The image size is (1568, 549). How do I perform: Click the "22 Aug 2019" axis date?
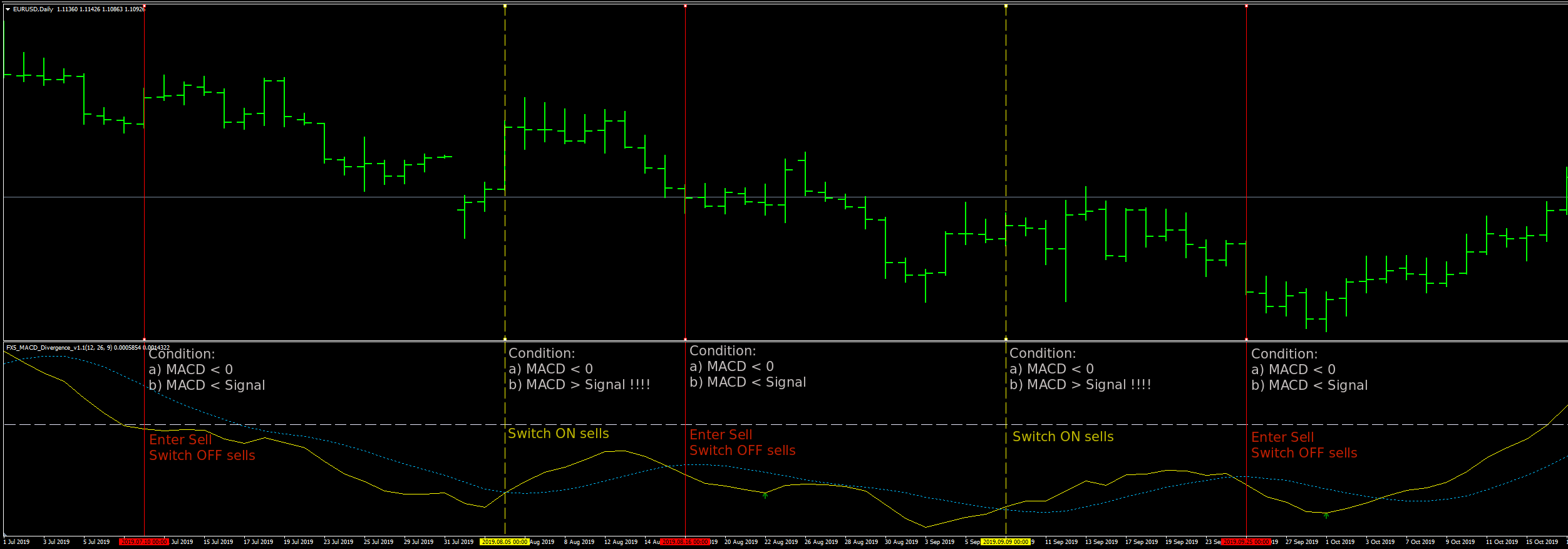[781, 541]
